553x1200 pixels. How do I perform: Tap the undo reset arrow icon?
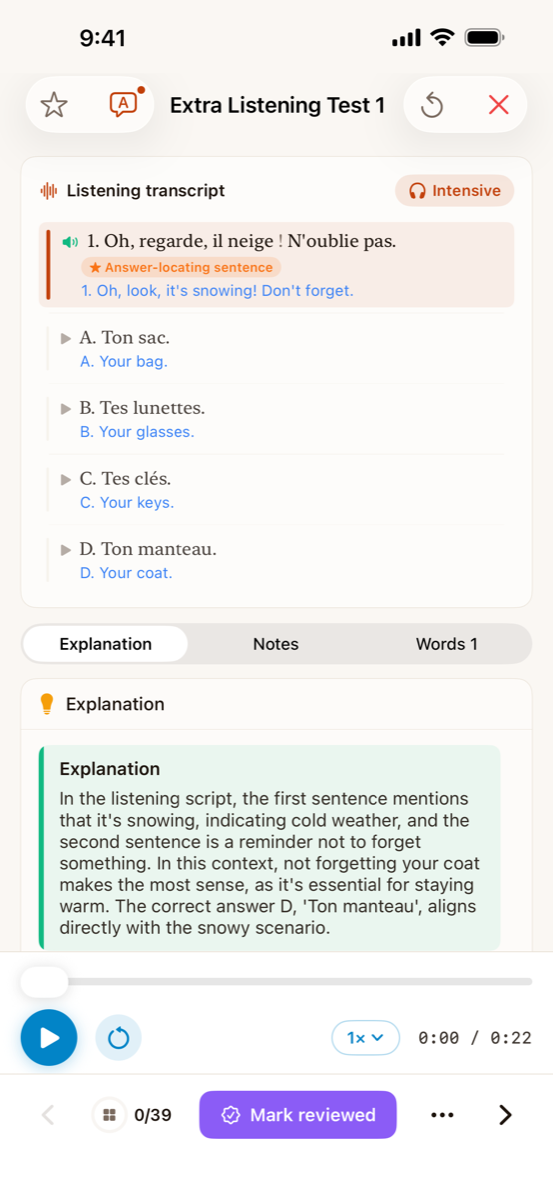coord(432,104)
